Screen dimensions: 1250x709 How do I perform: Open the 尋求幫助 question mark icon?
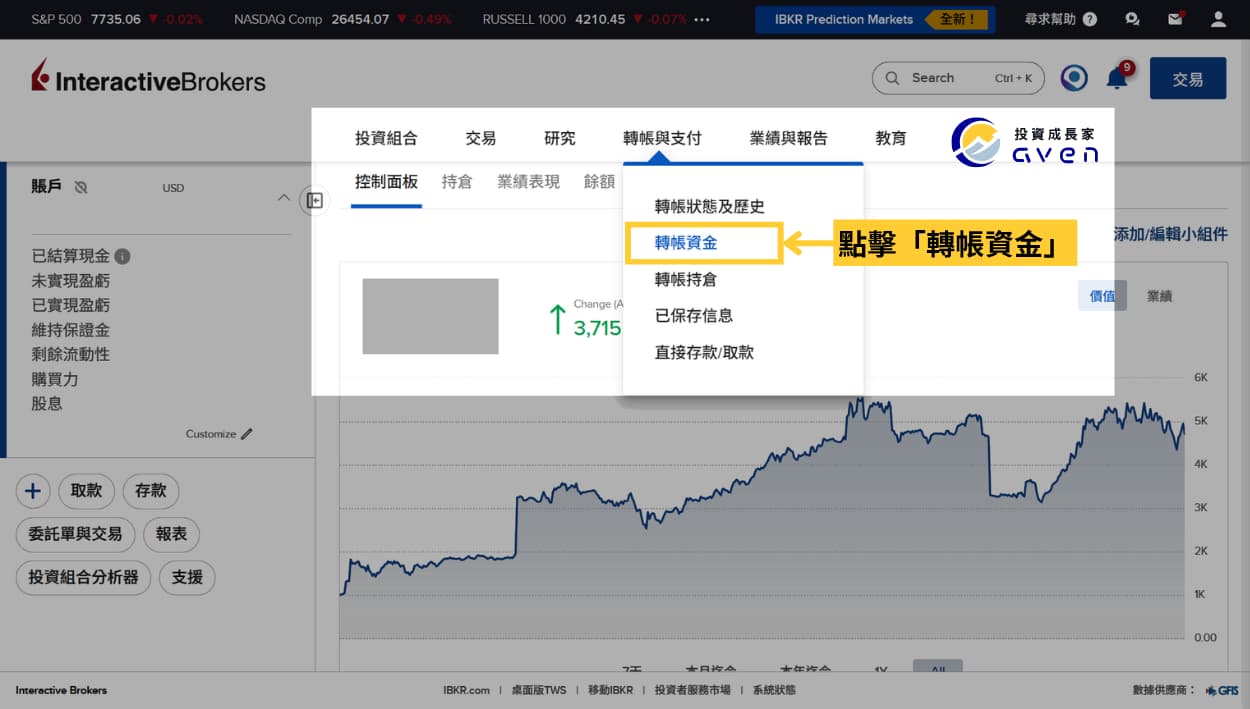pyautogui.click(x=1090, y=19)
